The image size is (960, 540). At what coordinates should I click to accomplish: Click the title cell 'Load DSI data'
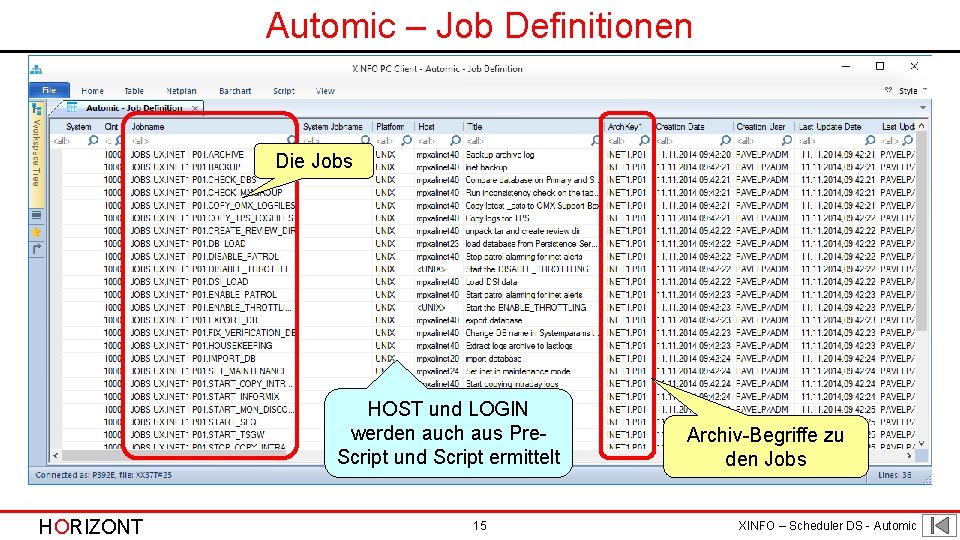pos(491,282)
